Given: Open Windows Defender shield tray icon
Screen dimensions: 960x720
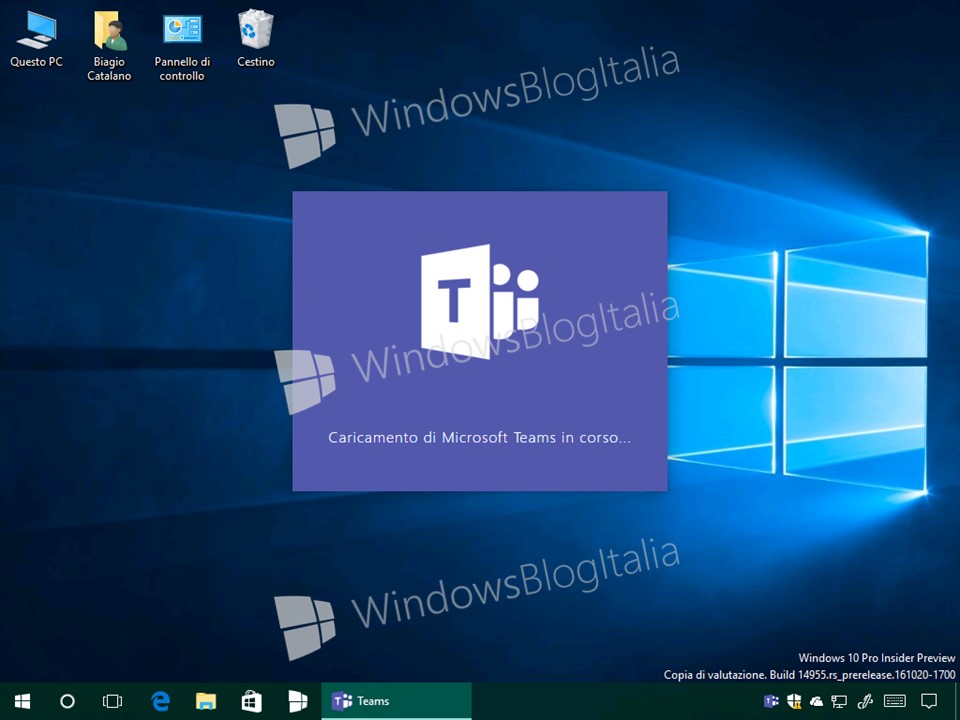Looking at the screenshot, I should (794, 701).
